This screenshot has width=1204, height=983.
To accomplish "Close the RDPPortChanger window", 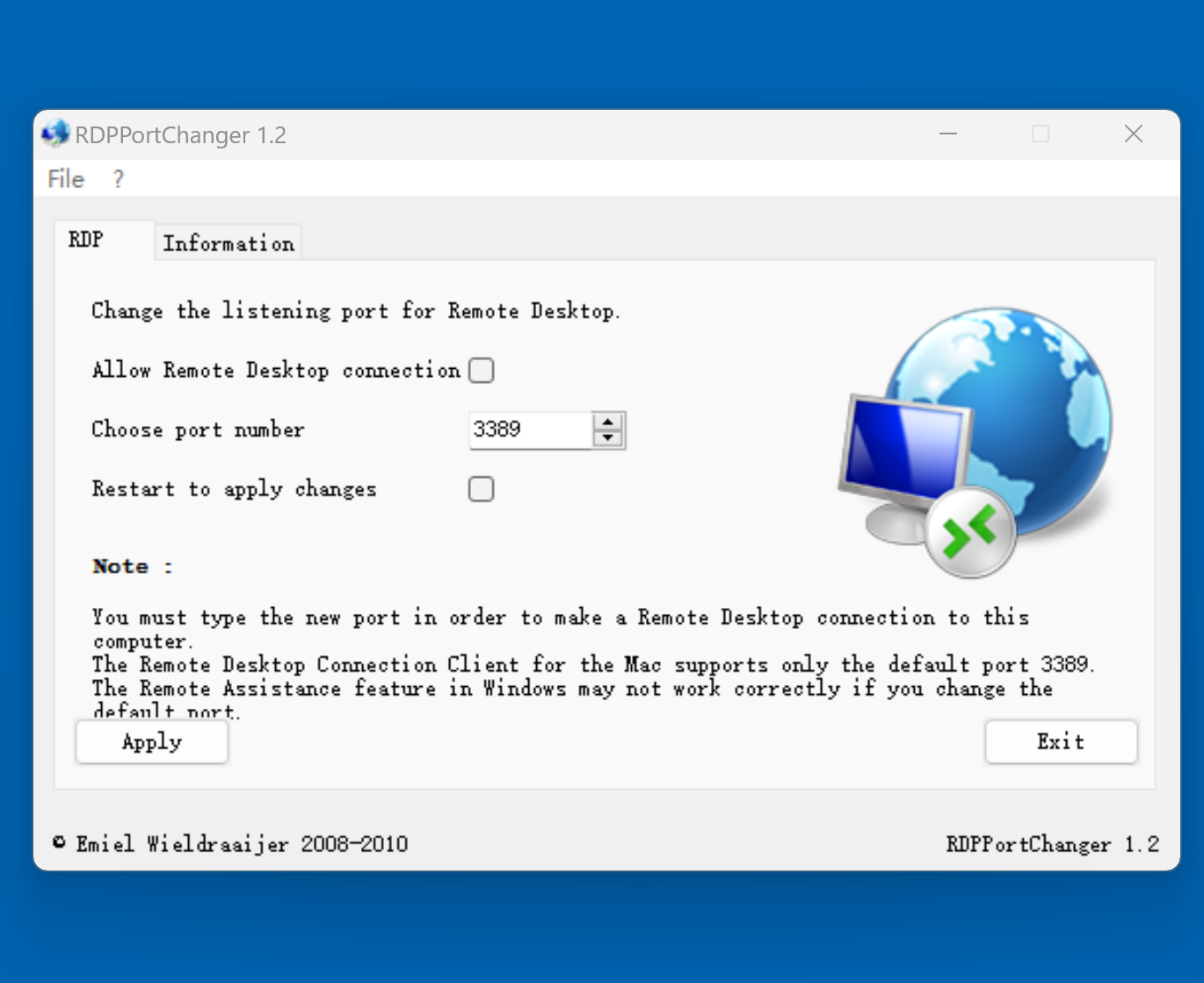I will (x=1133, y=134).
